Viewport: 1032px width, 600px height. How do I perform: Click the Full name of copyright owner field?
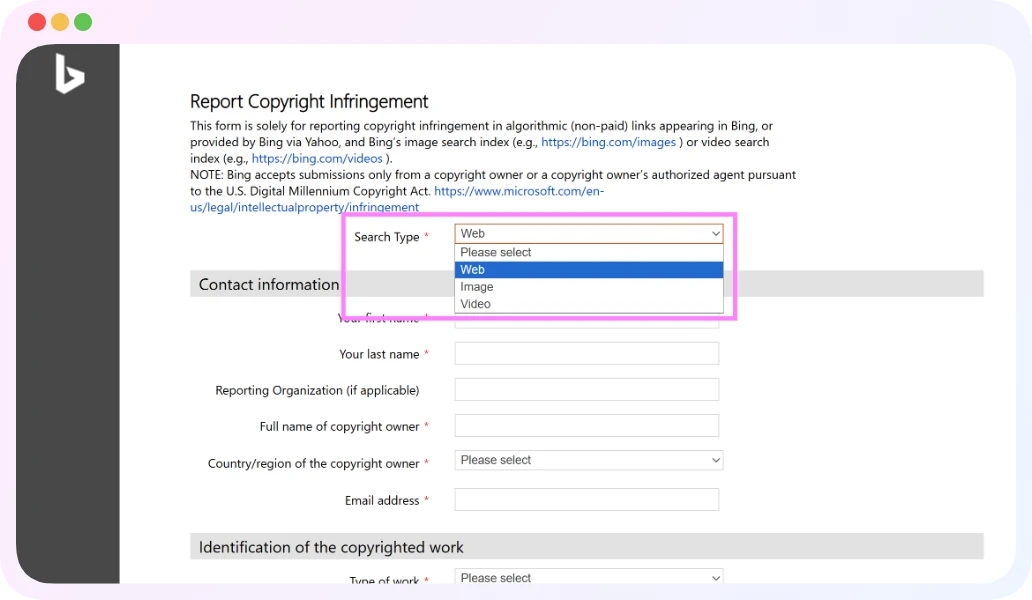coord(587,425)
